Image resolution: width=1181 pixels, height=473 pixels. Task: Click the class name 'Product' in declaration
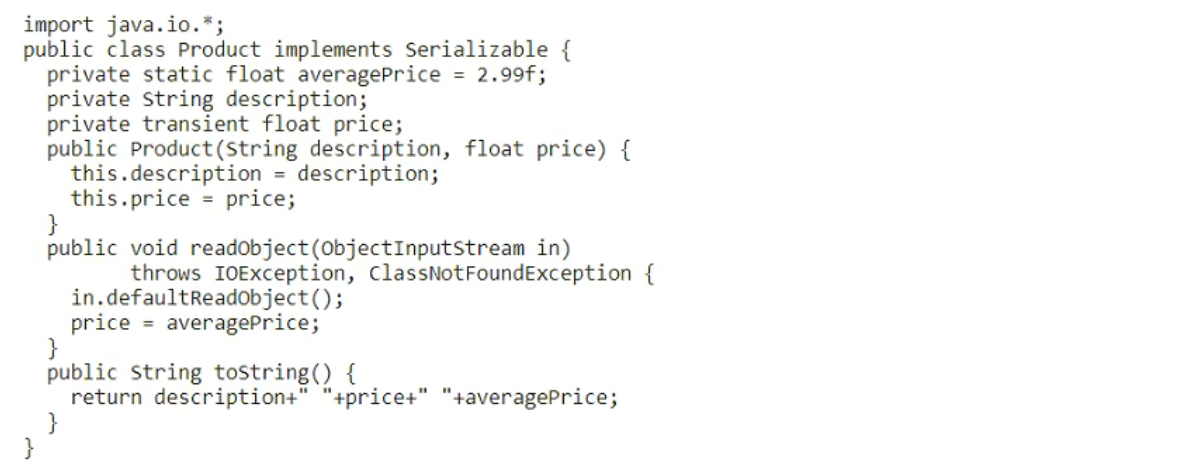pyautogui.click(x=219, y=49)
